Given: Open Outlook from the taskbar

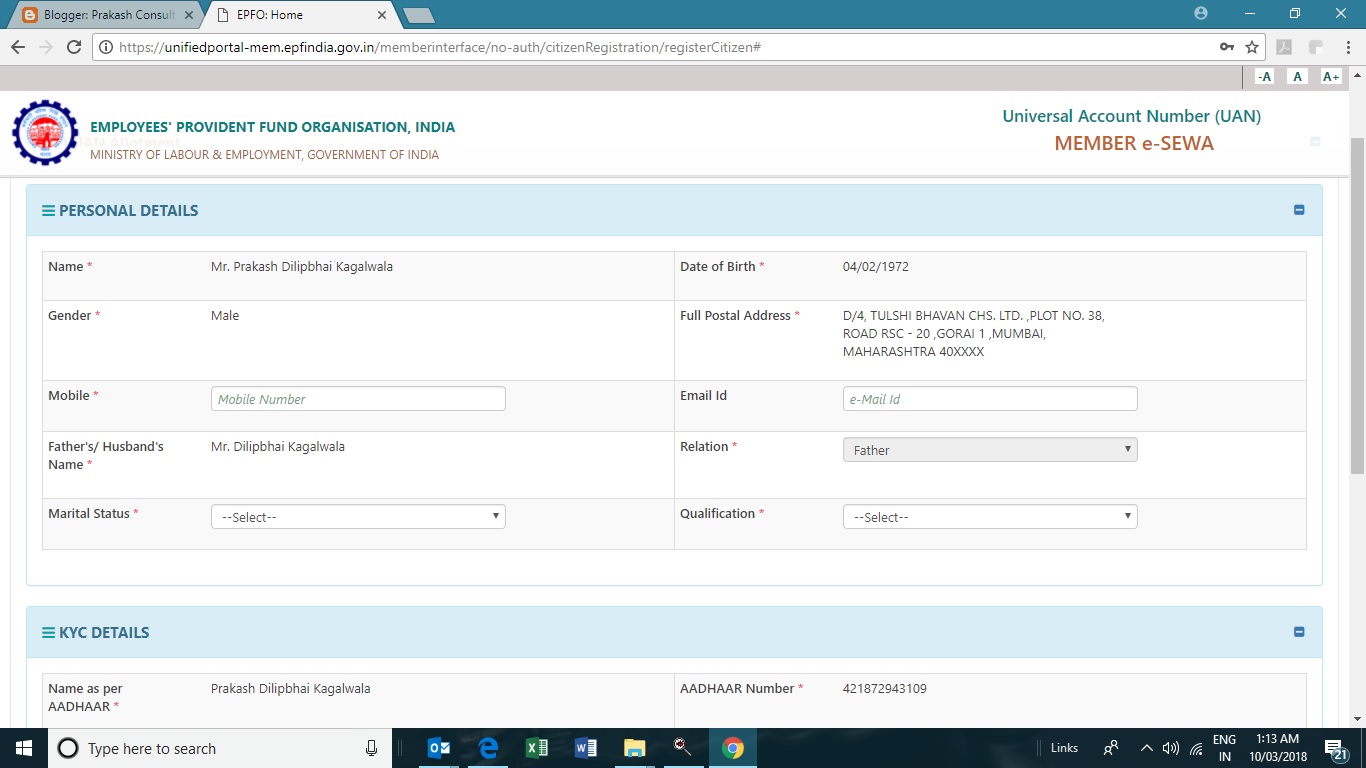Looking at the screenshot, I should click(439, 748).
